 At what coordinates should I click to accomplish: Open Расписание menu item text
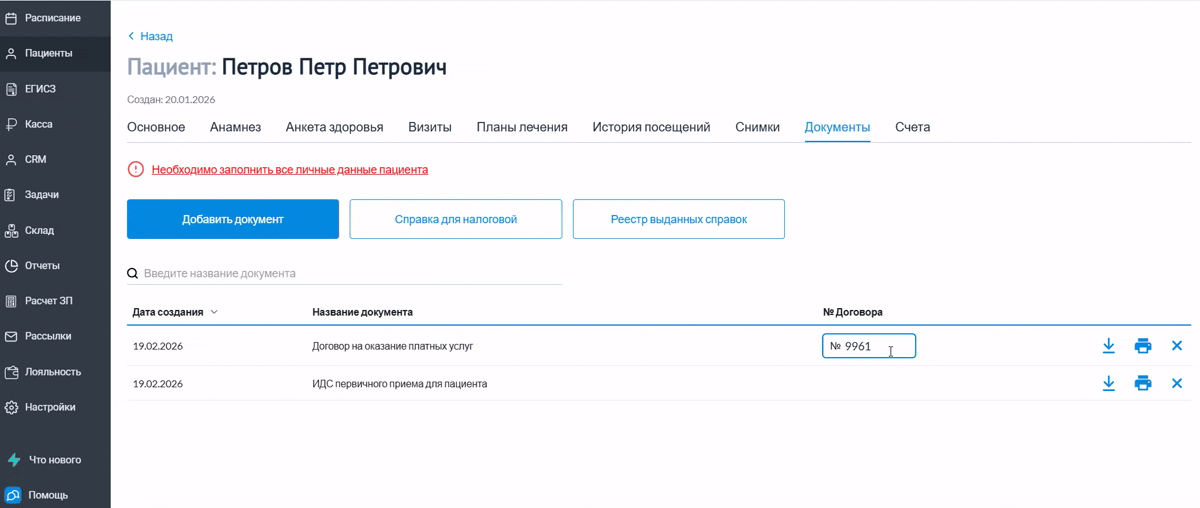[53, 18]
